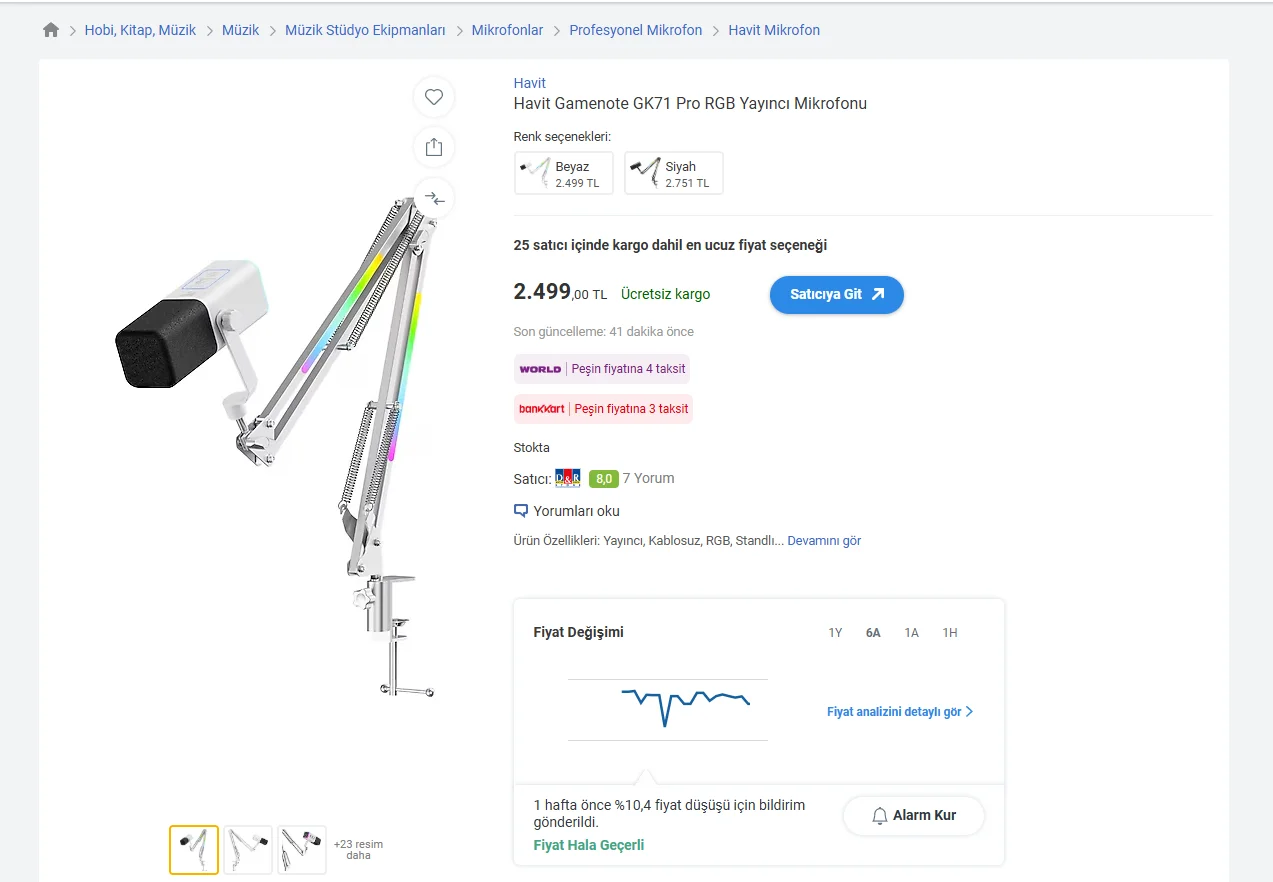
Task: Click the 8,0 seller rating badge
Action: coord(604,479)
